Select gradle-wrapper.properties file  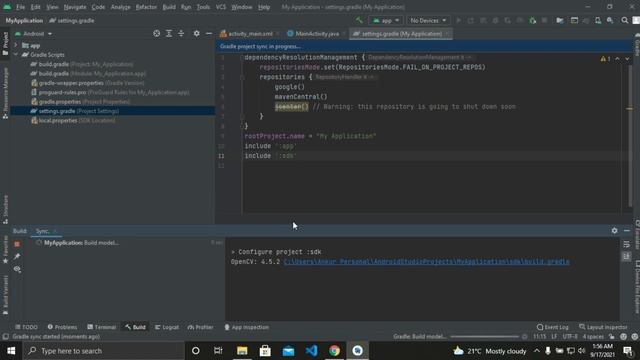click(87, 83)
